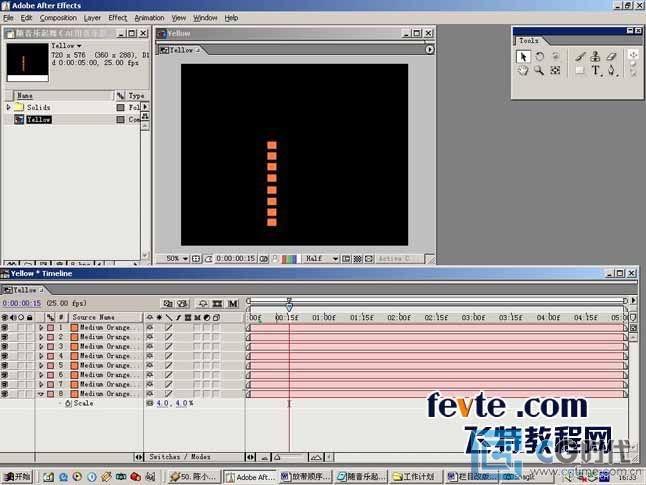
Task: Hide layer 4 using its eye icon
Action: pos(5,356)
